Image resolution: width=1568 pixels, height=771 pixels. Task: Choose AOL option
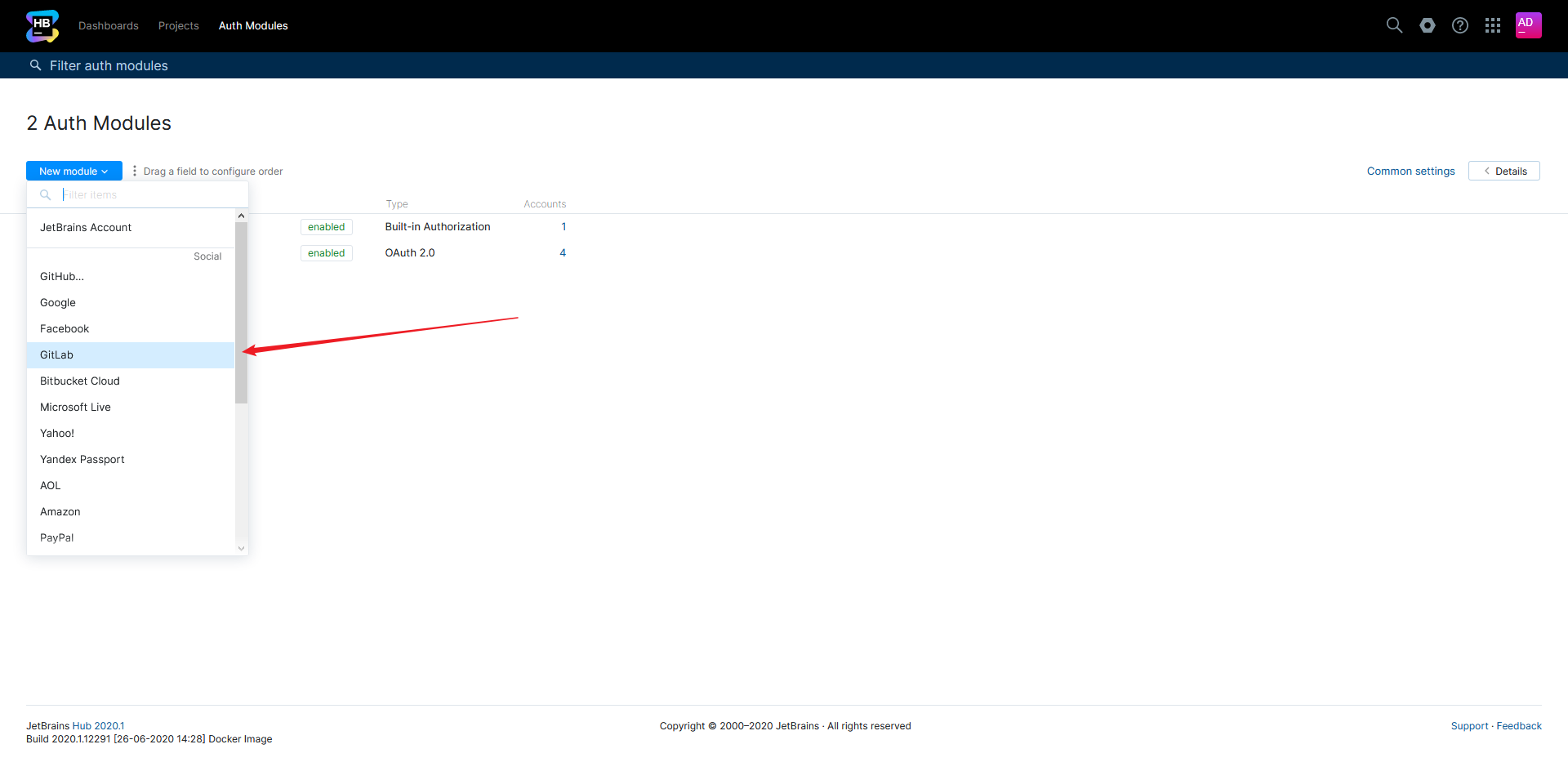tap(131, 485)
